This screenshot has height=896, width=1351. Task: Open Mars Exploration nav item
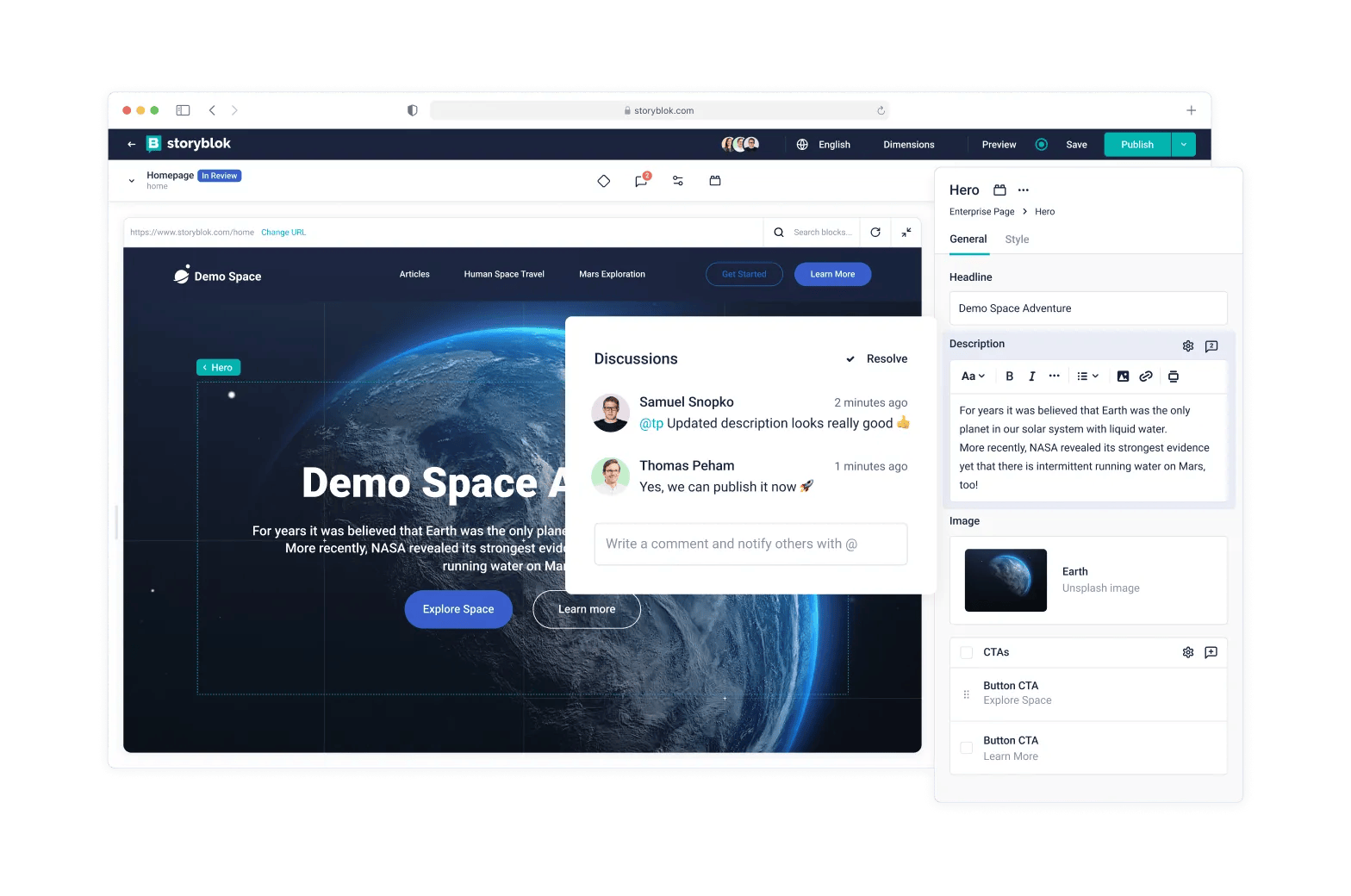612,275
